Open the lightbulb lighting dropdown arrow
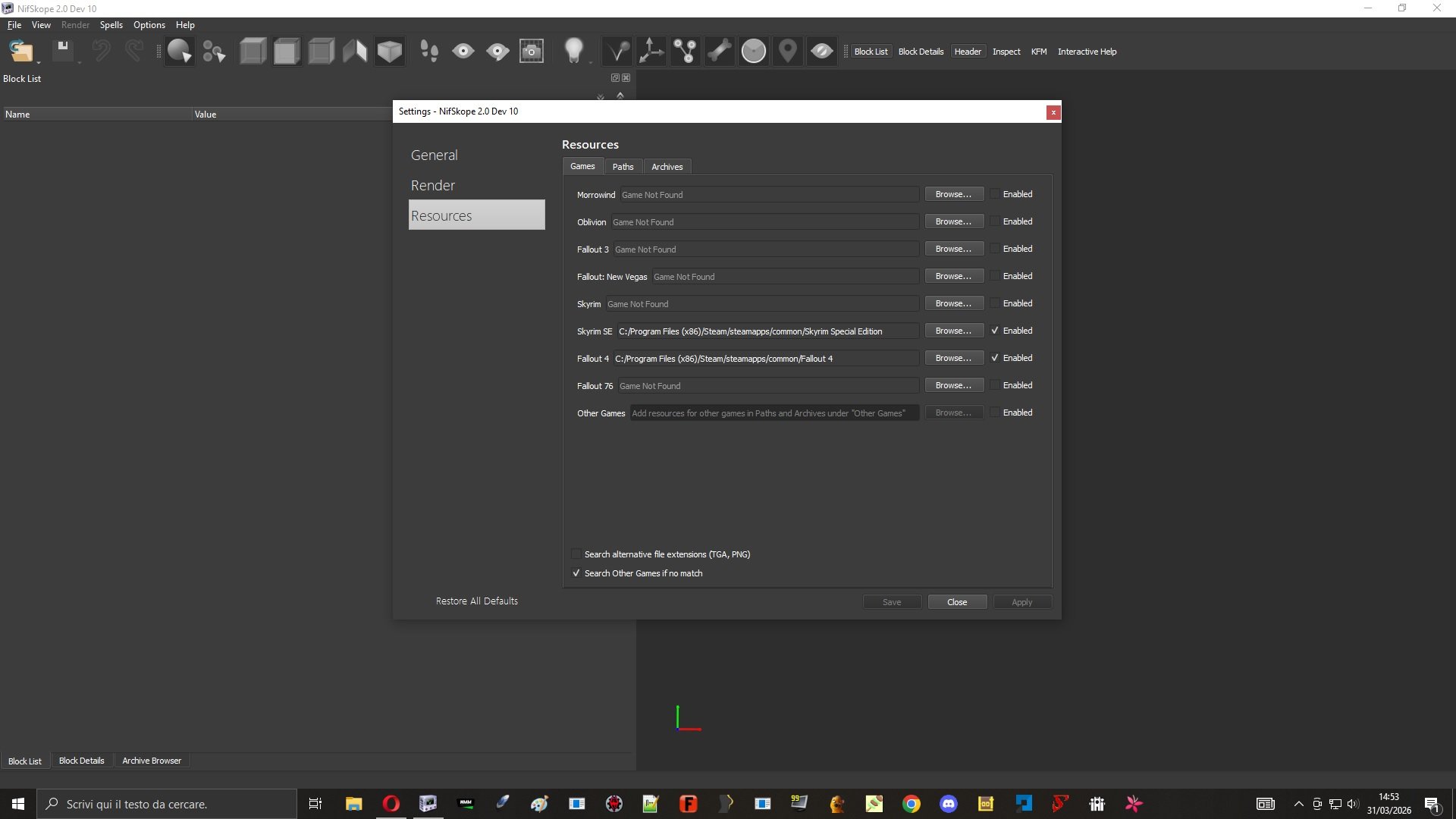 tap(591, 62)
